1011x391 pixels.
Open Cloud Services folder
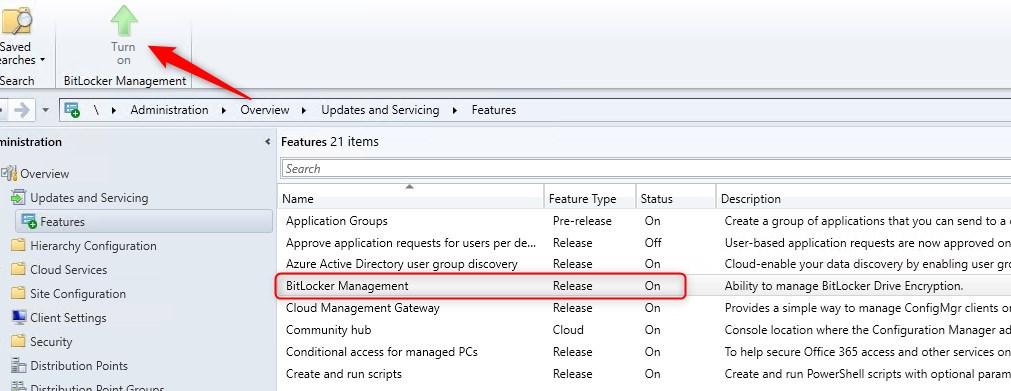click(x=68, y=270)
